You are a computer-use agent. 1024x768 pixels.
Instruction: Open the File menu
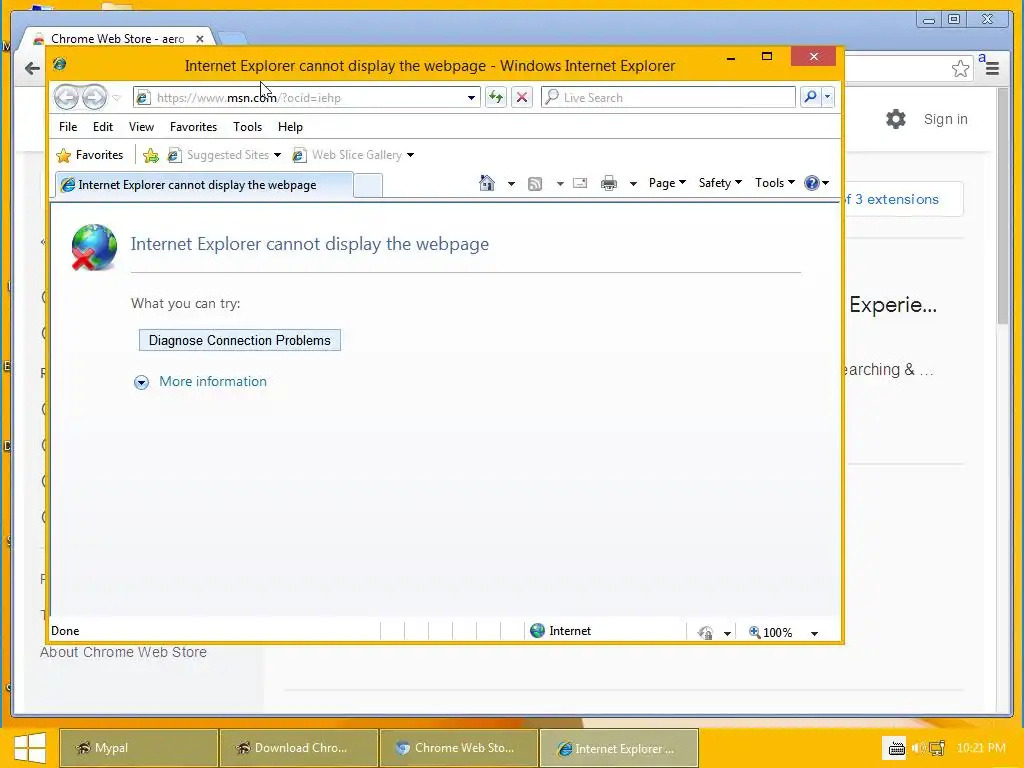click(68, 127)
